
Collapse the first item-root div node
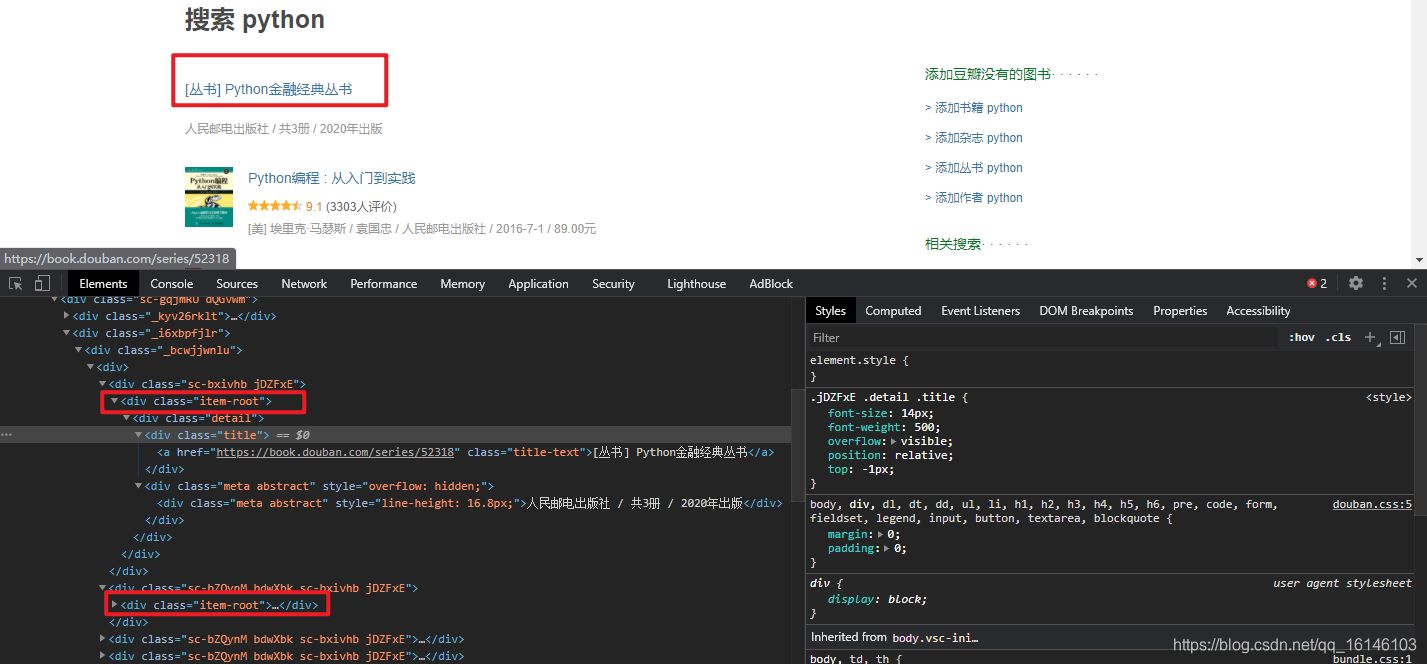click(114, 401)
